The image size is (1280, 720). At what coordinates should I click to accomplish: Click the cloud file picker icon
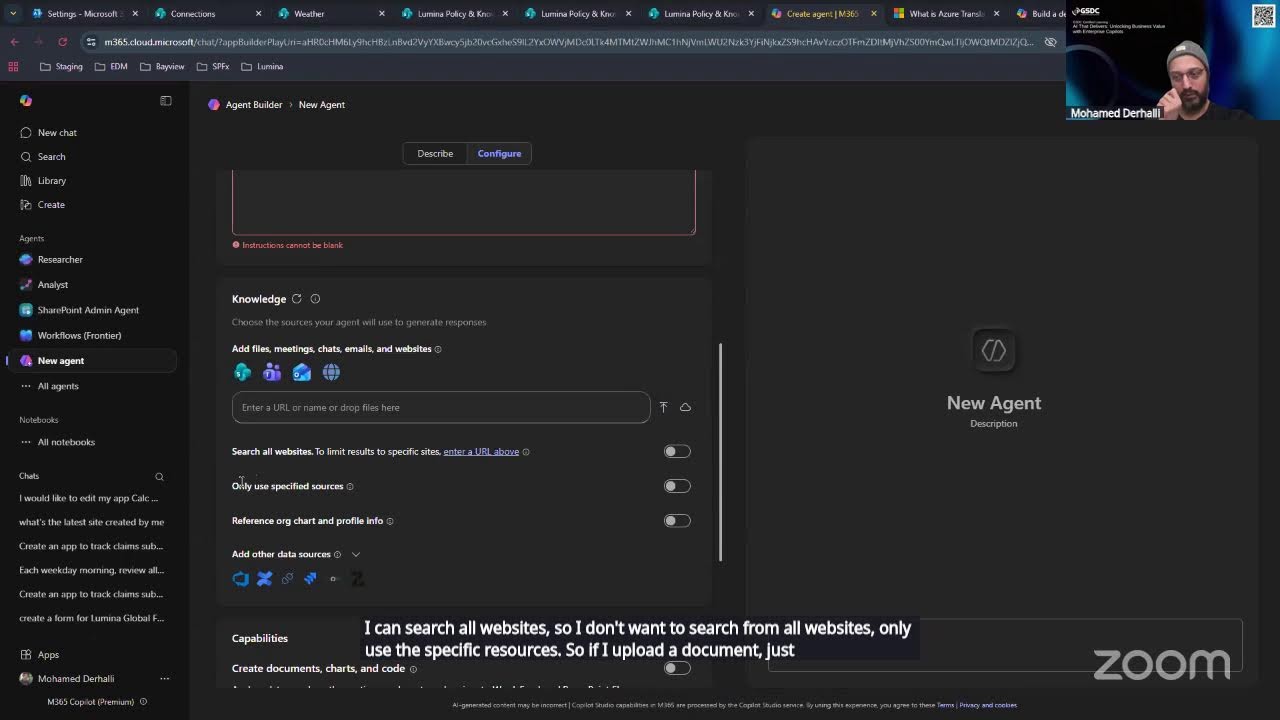coord(685,407)
